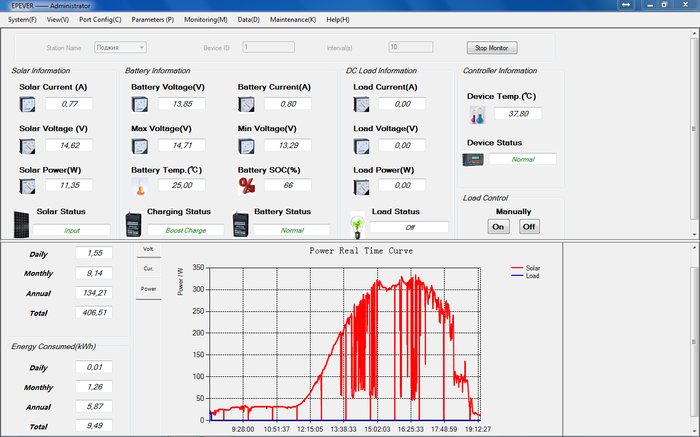
Task: Show the Cur. curve tab
Action: point(148,268)
